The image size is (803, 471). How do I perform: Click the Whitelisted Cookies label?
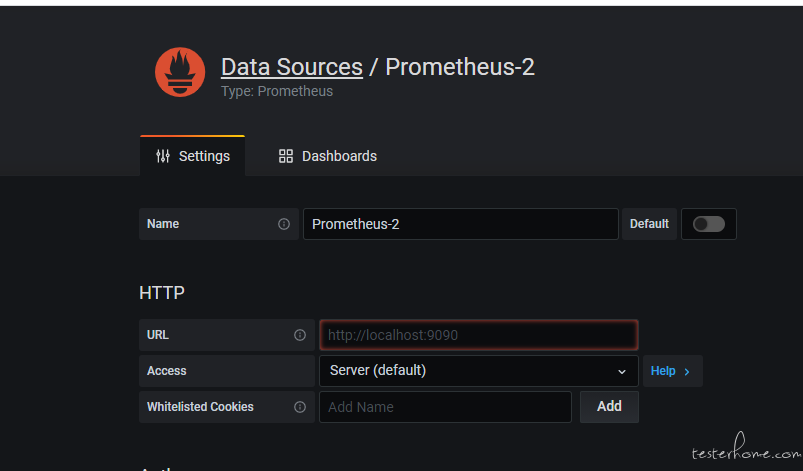200,407
